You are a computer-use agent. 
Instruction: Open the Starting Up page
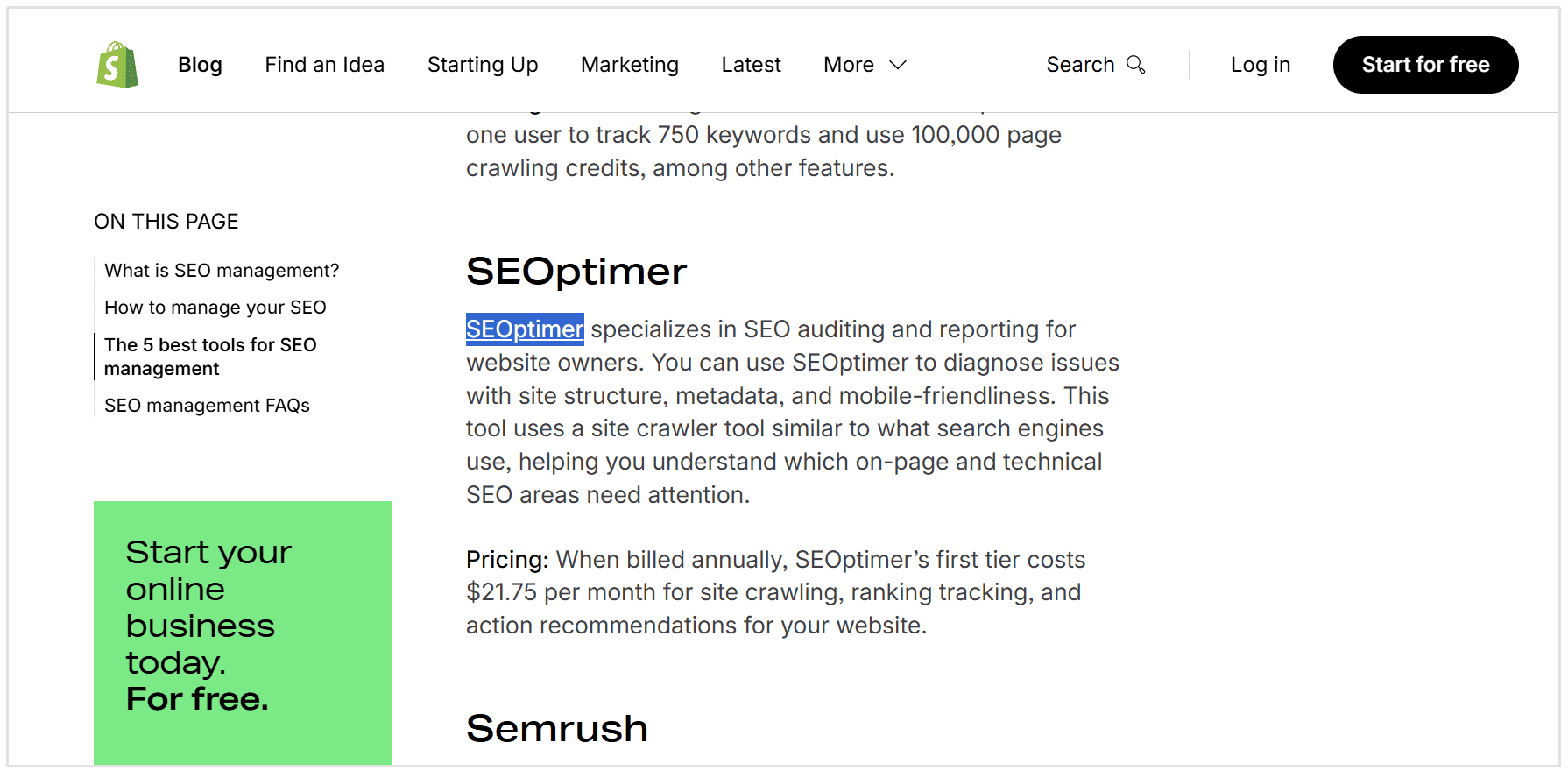point(483,64)
